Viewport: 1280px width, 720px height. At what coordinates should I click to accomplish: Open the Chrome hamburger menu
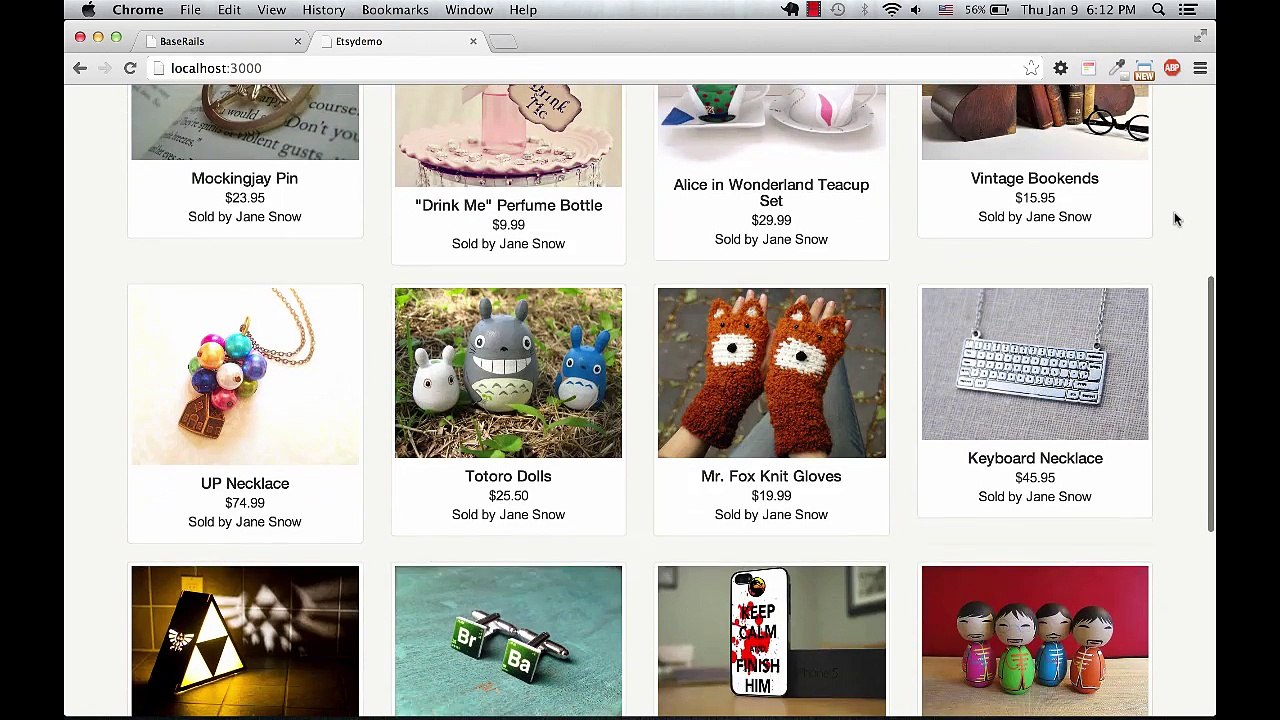pos(1200,68)
